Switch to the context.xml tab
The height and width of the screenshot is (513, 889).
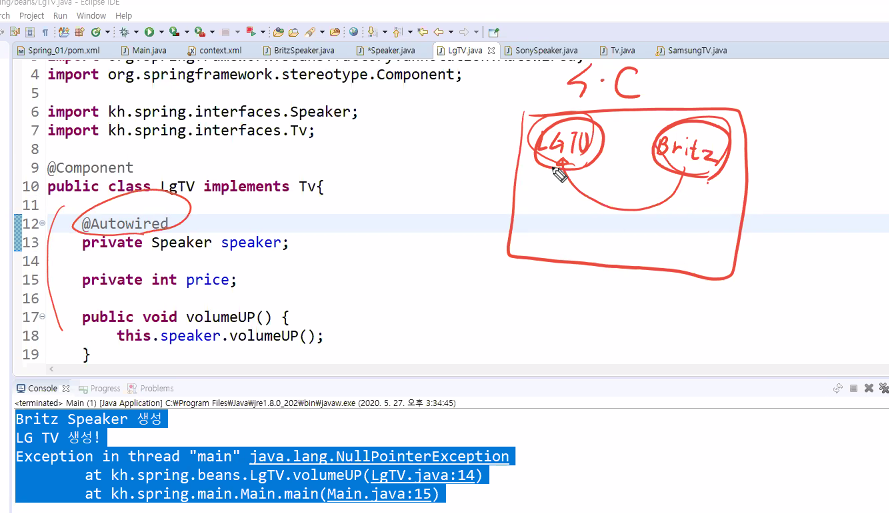[215, 50]
